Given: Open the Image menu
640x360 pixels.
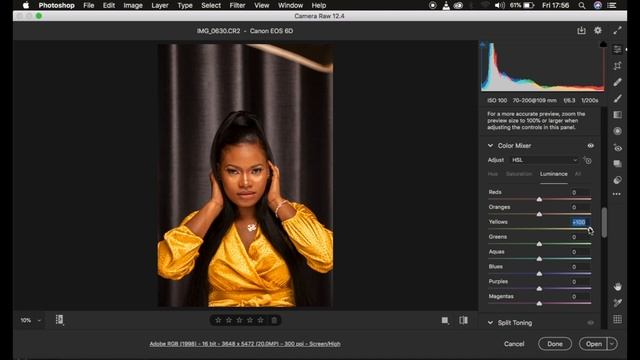Looking at the screenshot, I should coord(133,5).
